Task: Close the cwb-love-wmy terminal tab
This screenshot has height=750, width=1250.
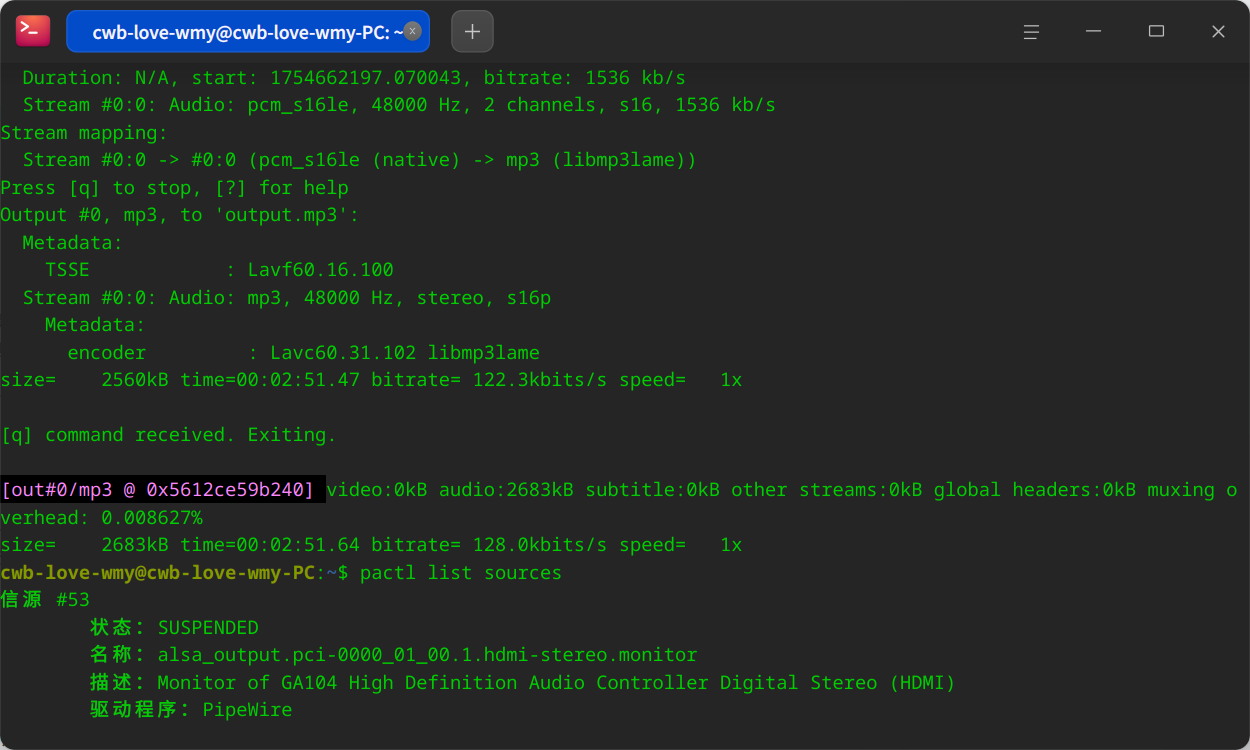Action: 412,31
